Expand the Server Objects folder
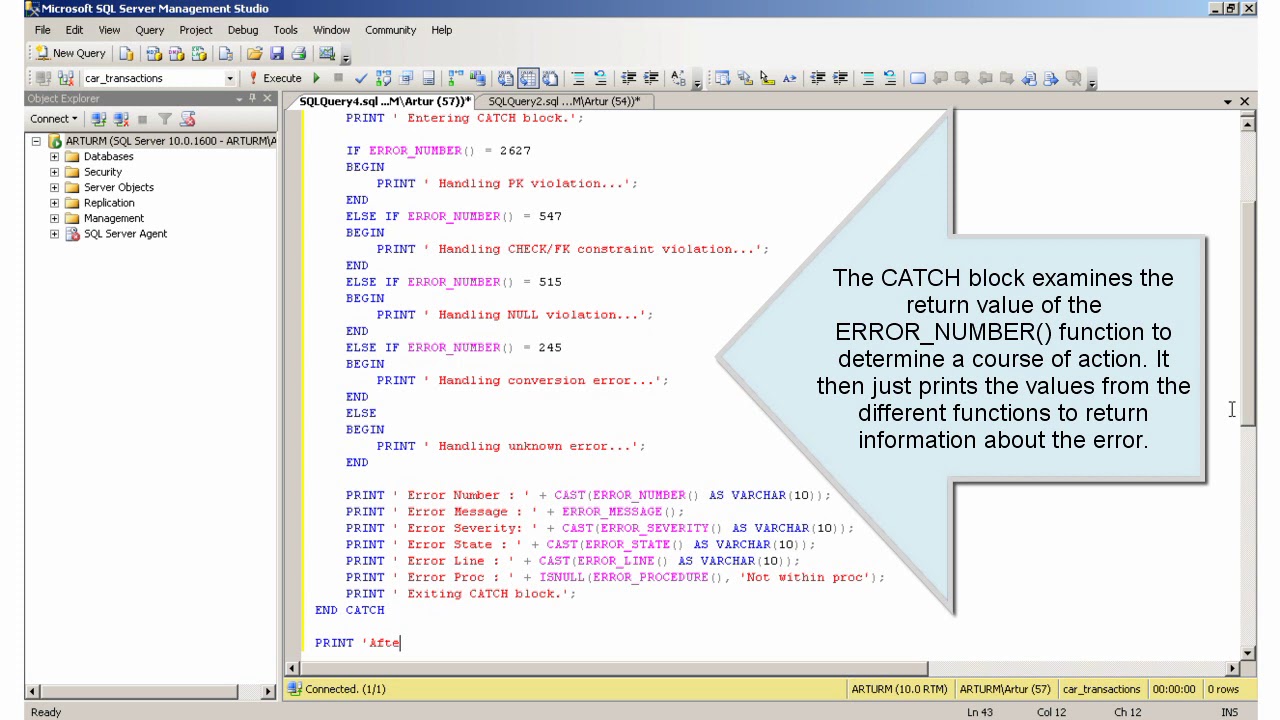Image resolution: width=1280 pixels, height=720 pixels. (x=54, y=187)
